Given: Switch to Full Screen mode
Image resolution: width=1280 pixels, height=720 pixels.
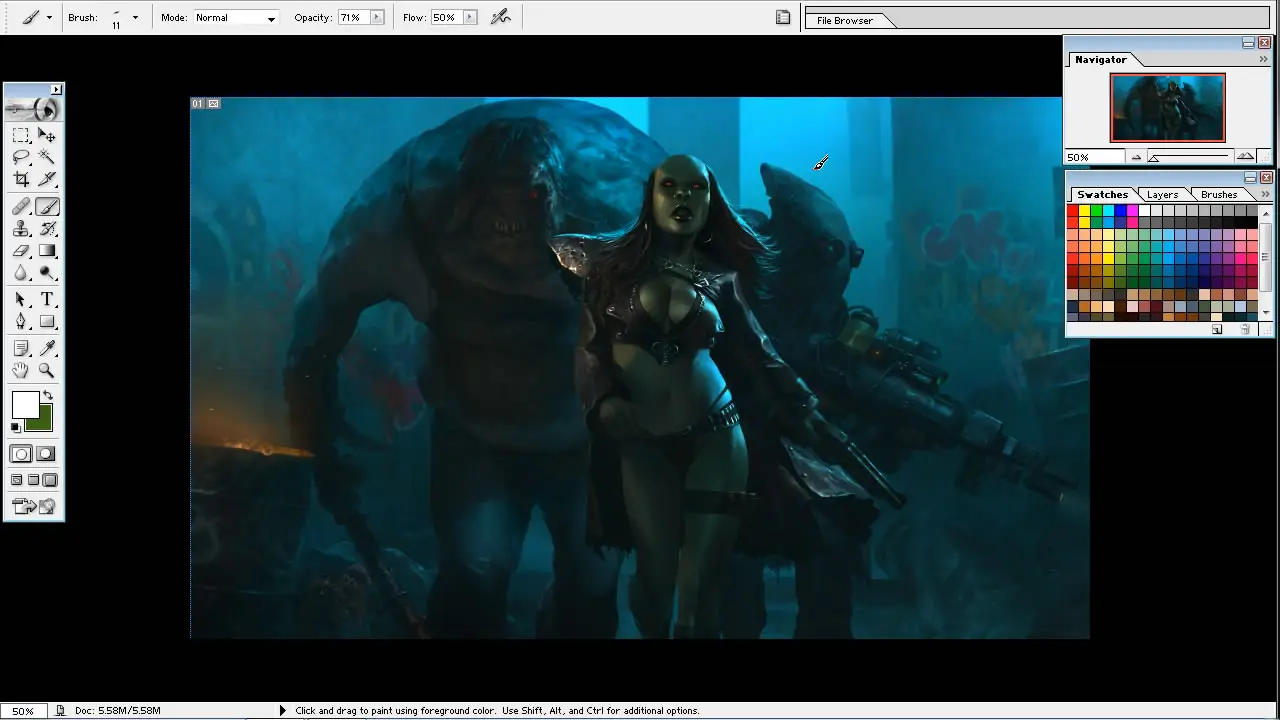Looking at the screenshot, I should [x=50, y=480].
